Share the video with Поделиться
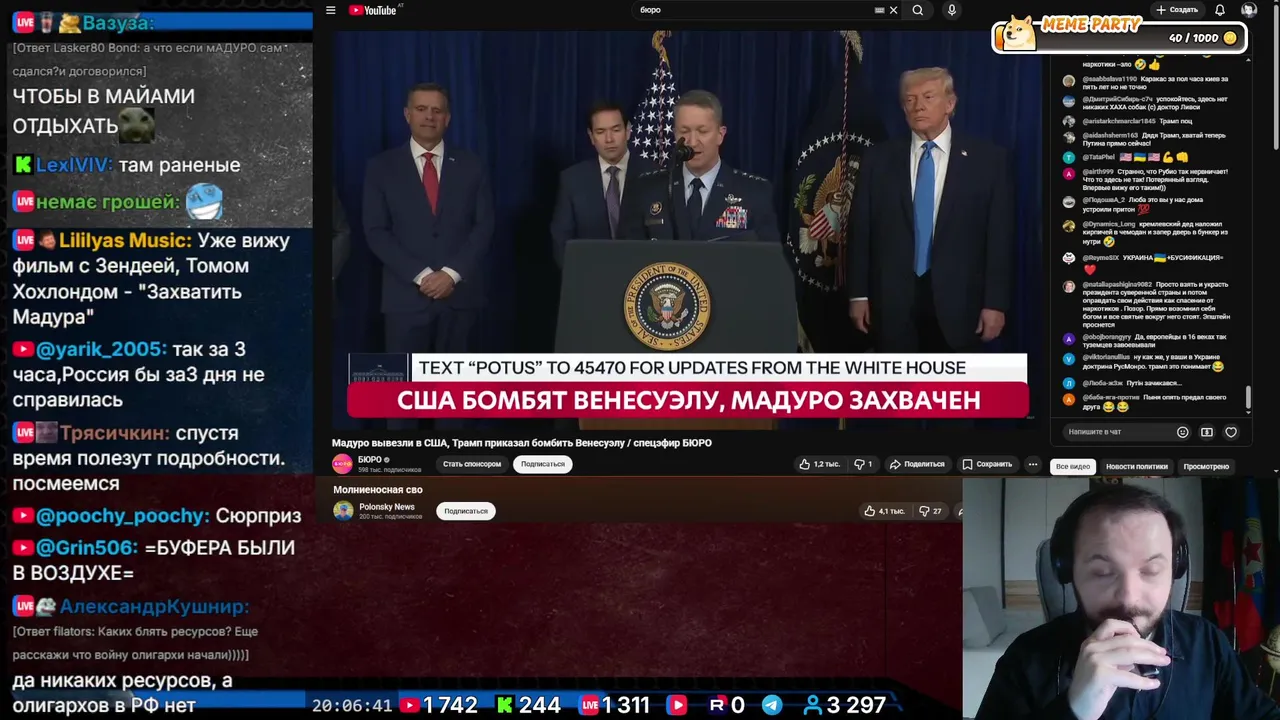Image resolution: width=1280 pixels, height=720 pixels. (917, 464)
